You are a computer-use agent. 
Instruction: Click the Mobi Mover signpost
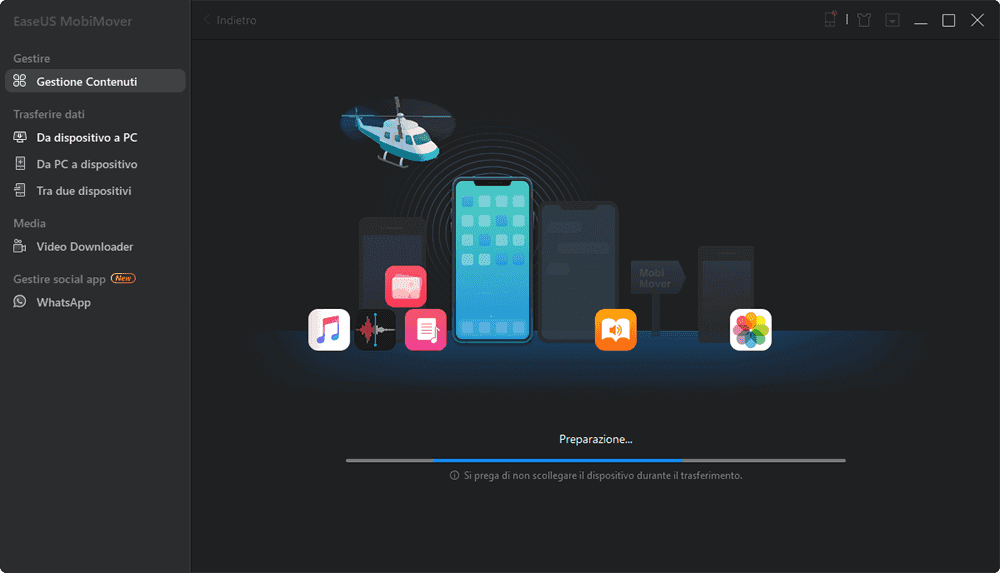(x=658, y=278)
